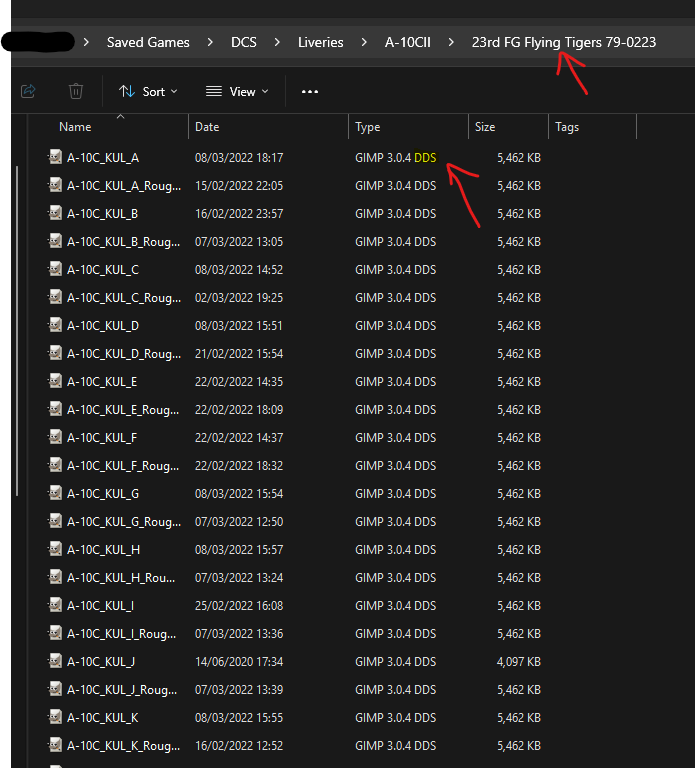Go to the A-10CII breadcrumb folder
The height and width of the screenshot is (768, 695).
(x=407, y=43)
